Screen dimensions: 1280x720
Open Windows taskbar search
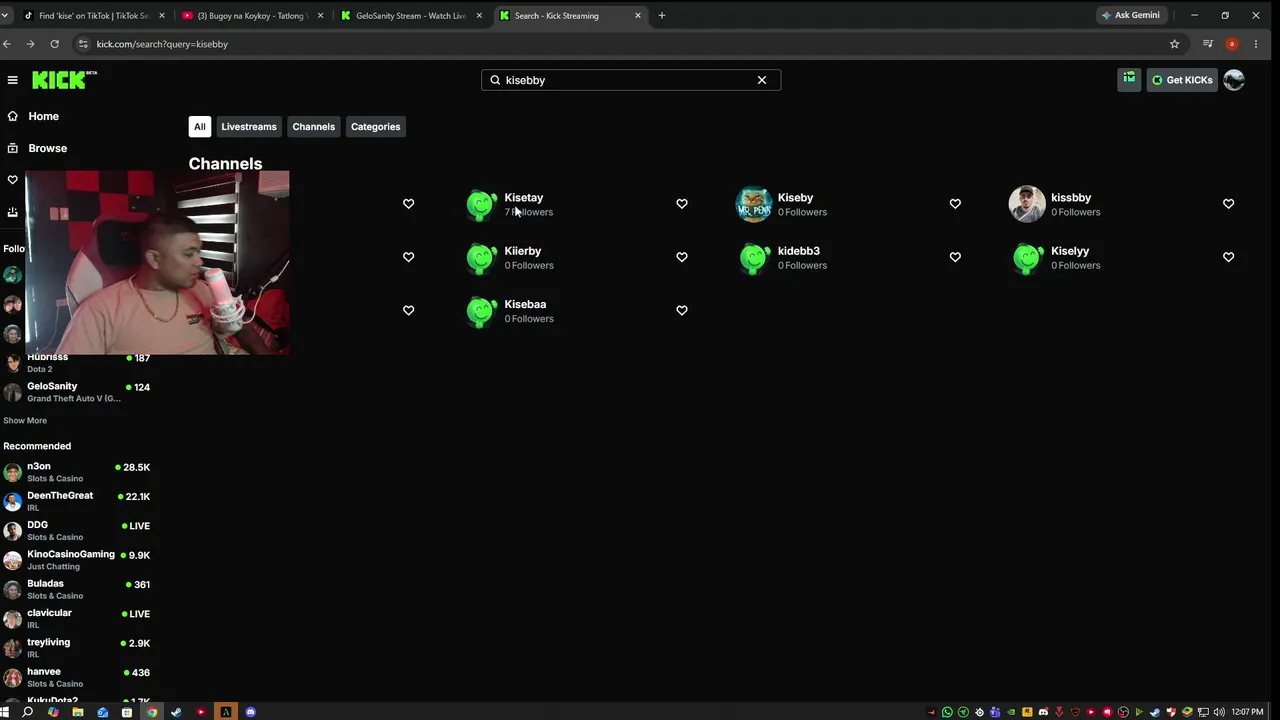[28, 712]
